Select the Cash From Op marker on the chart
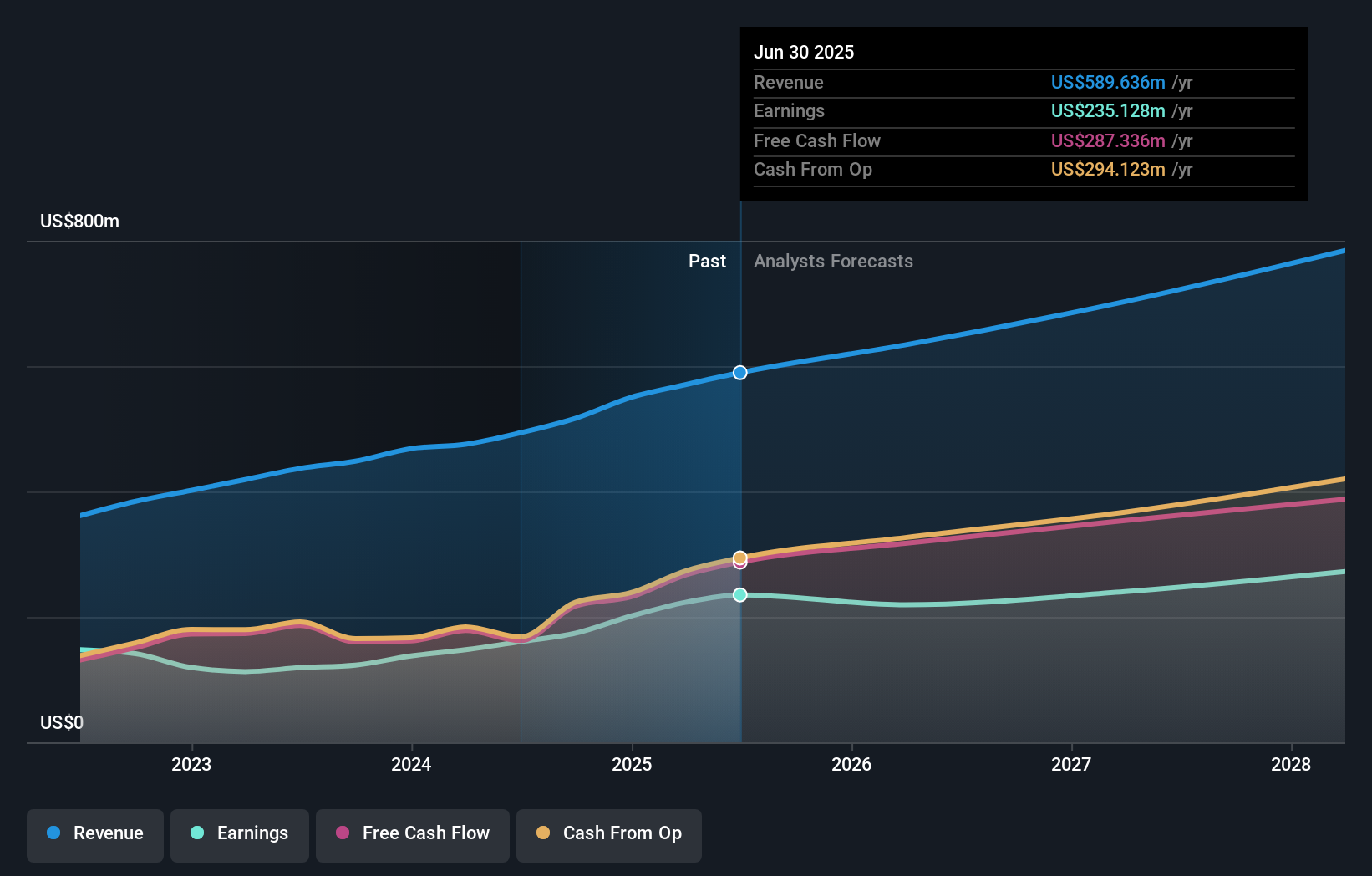Image resolution: width=1372 pixels, height=876 pixels. pyautogui.click(x=739, y=555)
